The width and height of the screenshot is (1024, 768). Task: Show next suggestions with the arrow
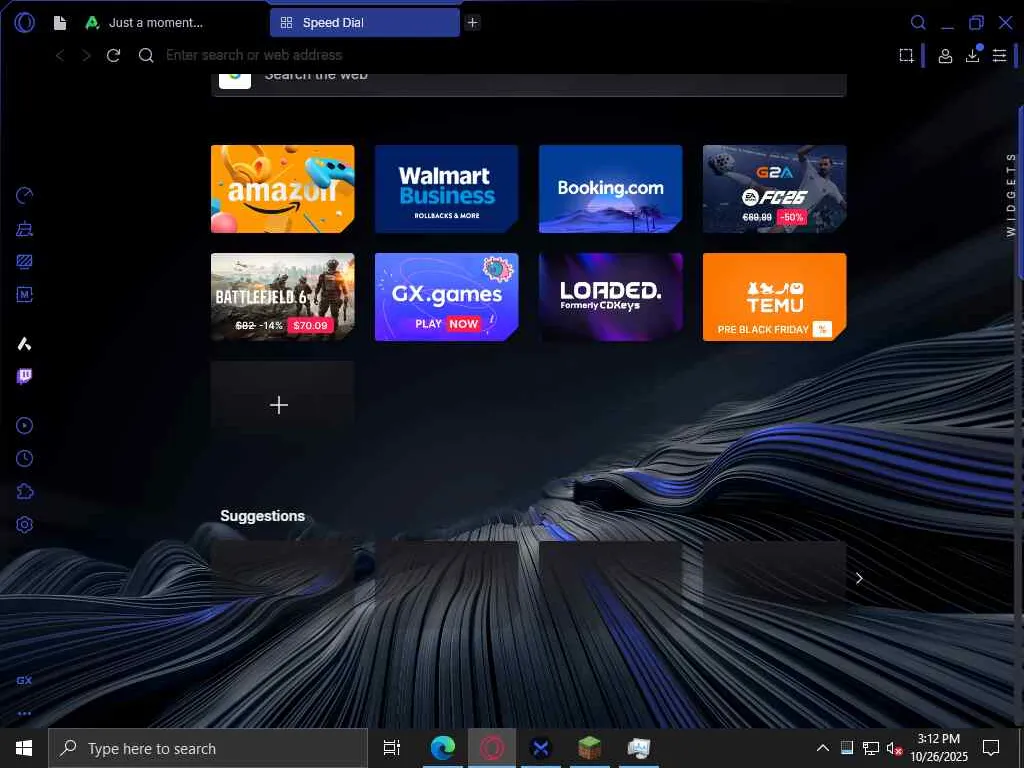859,578
